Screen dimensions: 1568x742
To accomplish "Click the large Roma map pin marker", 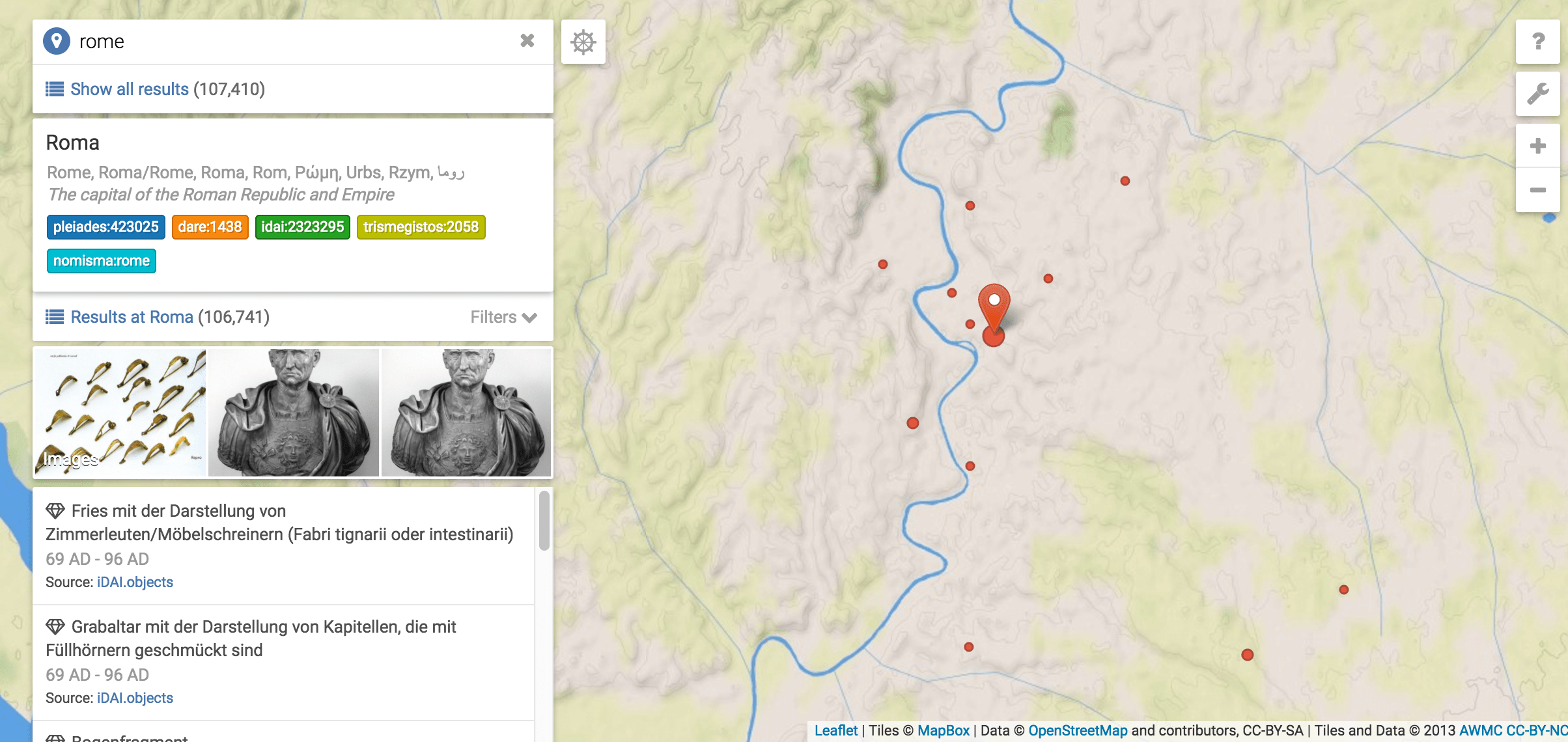I will coord(994,306).
